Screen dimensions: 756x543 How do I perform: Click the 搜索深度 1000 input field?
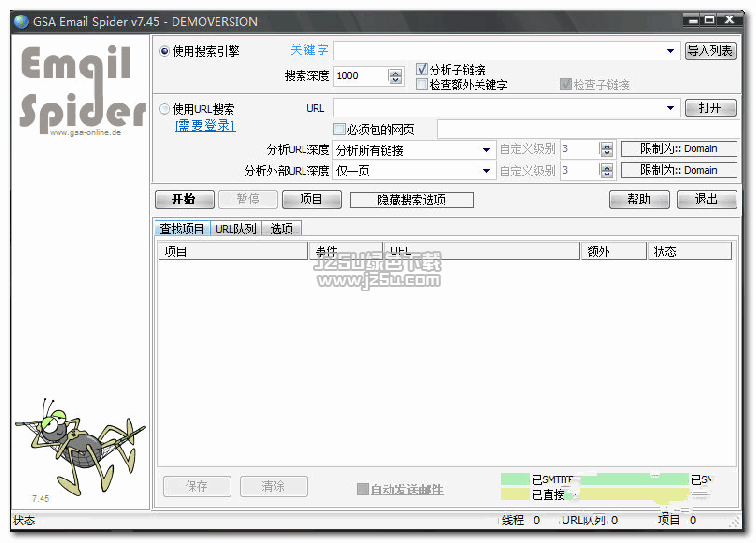(361, 76)
